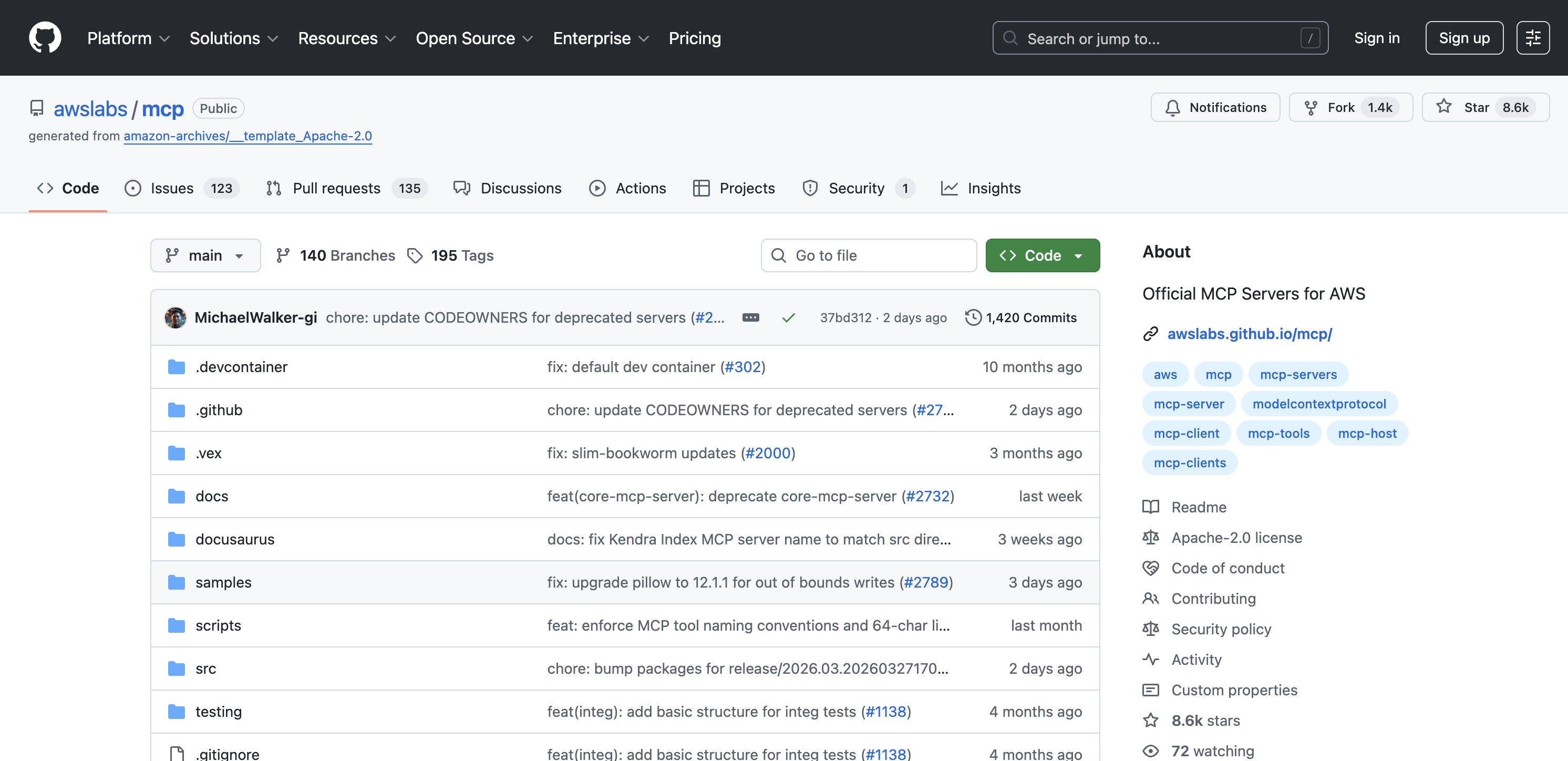Go to the Pricing page
The image size is (1568, 761).
(695, 38)
